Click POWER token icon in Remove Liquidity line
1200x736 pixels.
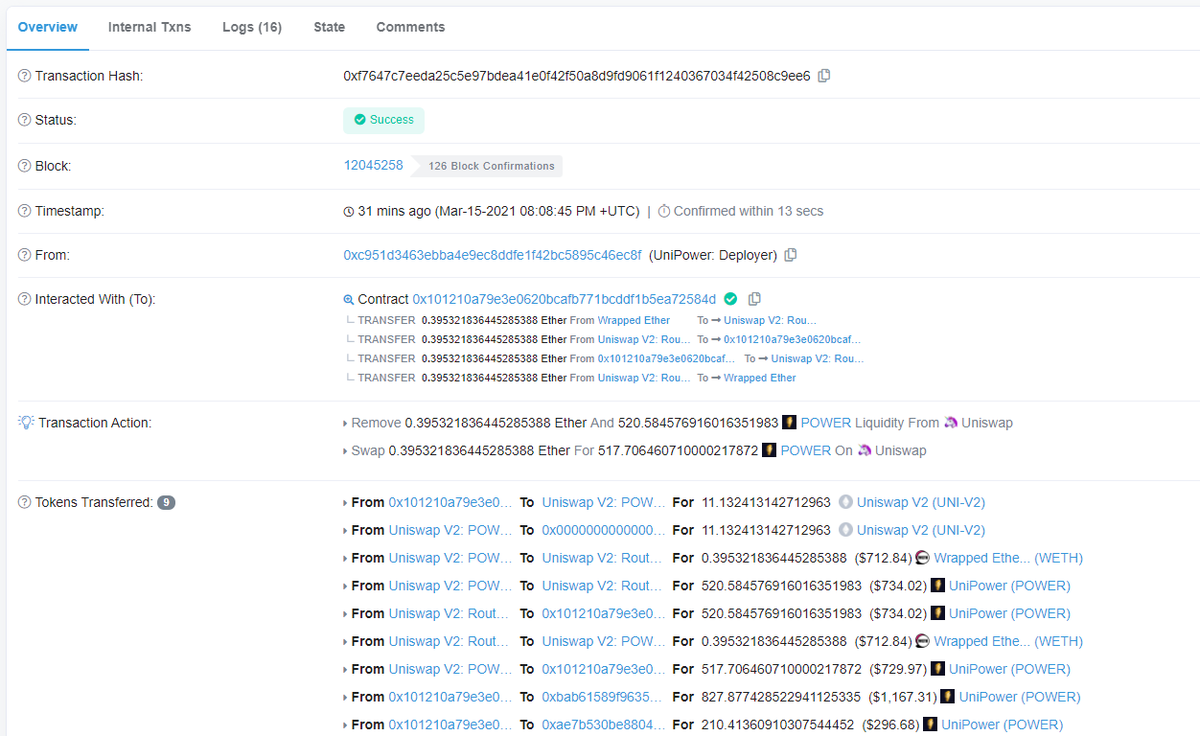(789, 423)
